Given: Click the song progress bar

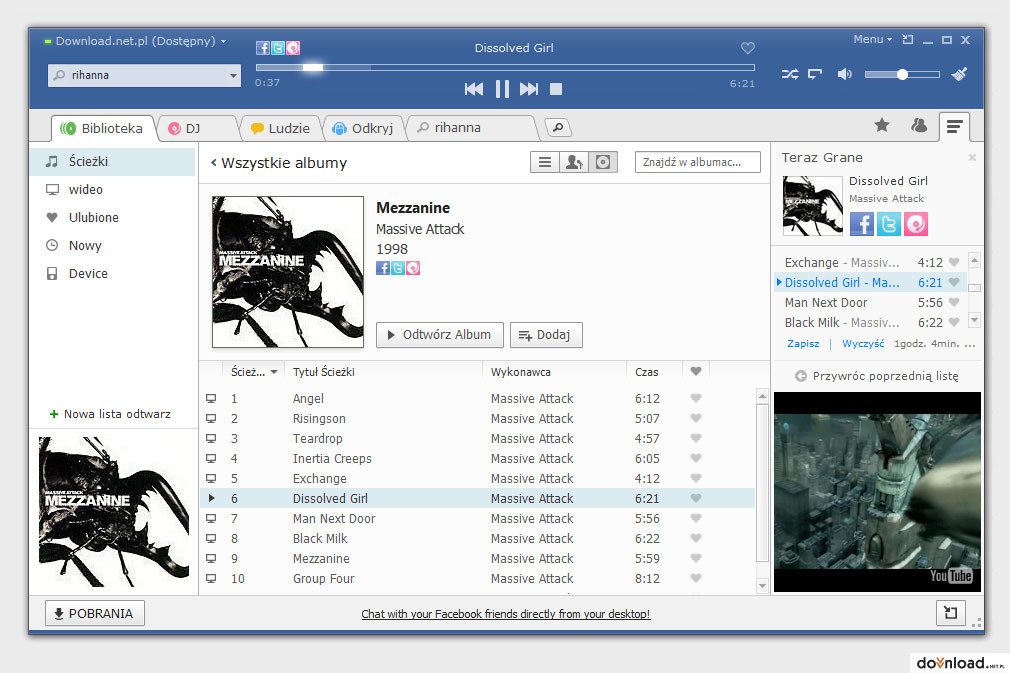Looking at the screenshot, I should 505,67.
